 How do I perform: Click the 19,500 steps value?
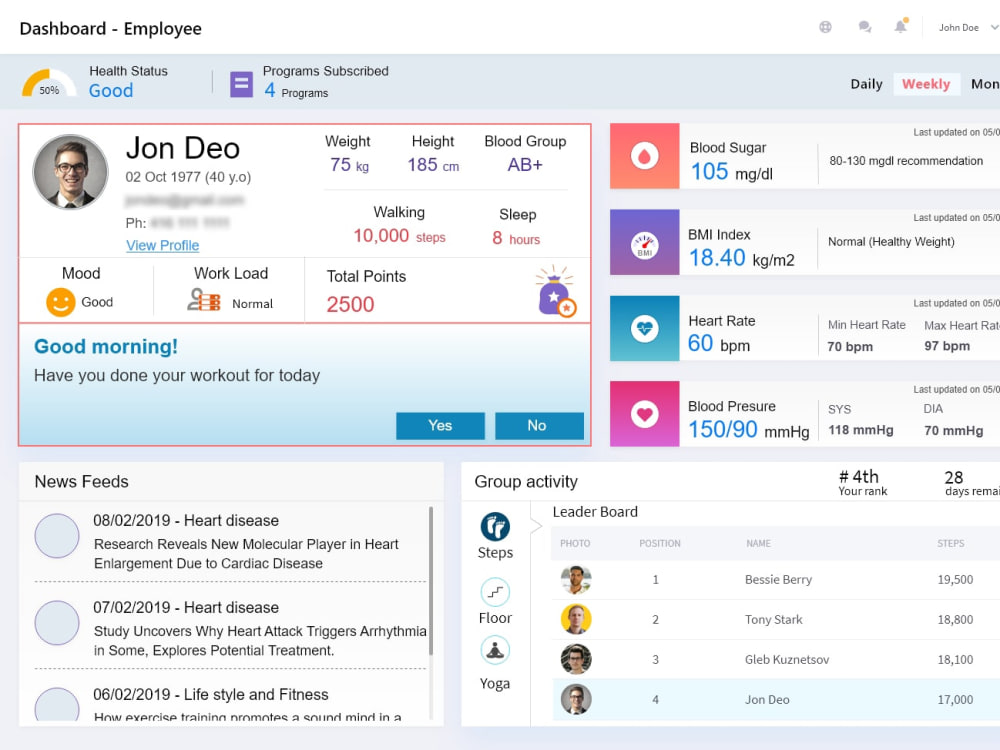[955, 580]
